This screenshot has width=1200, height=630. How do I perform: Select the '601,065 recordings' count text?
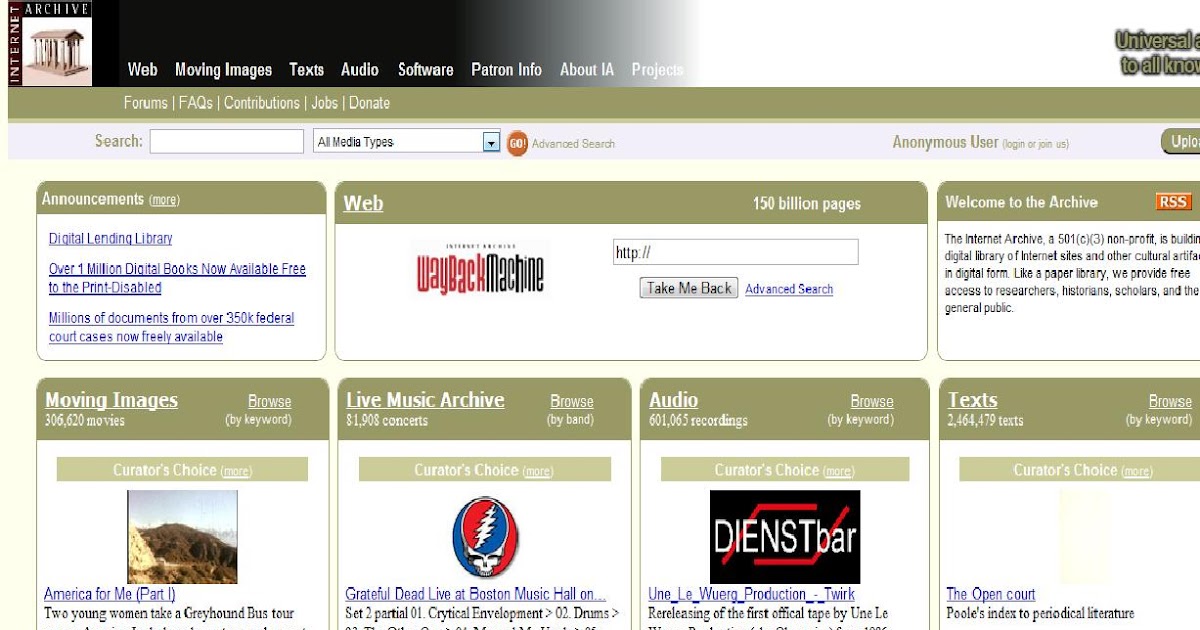(698, 421)
